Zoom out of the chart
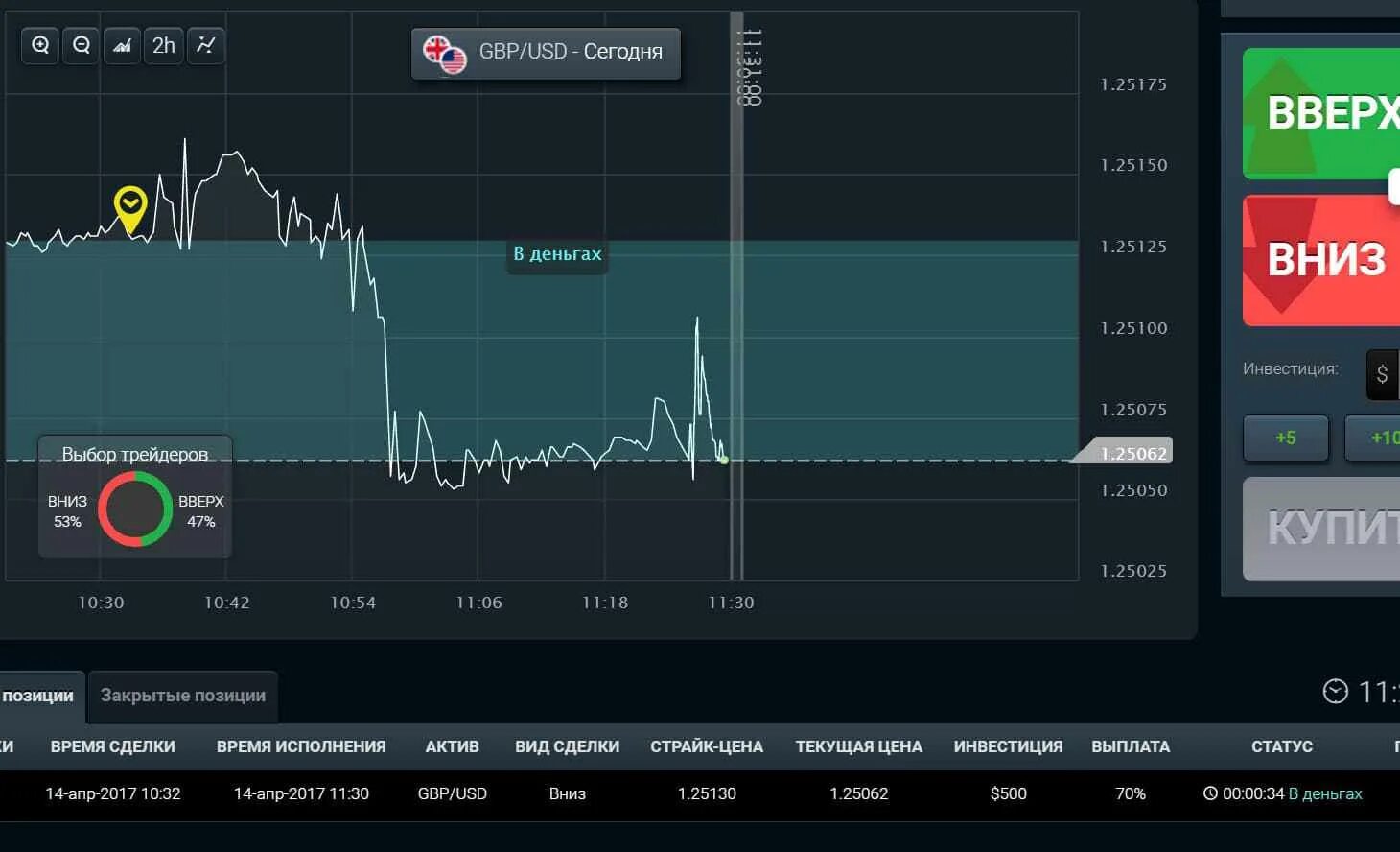This screenshot has width=1400, height=852. tap(82, 45)
